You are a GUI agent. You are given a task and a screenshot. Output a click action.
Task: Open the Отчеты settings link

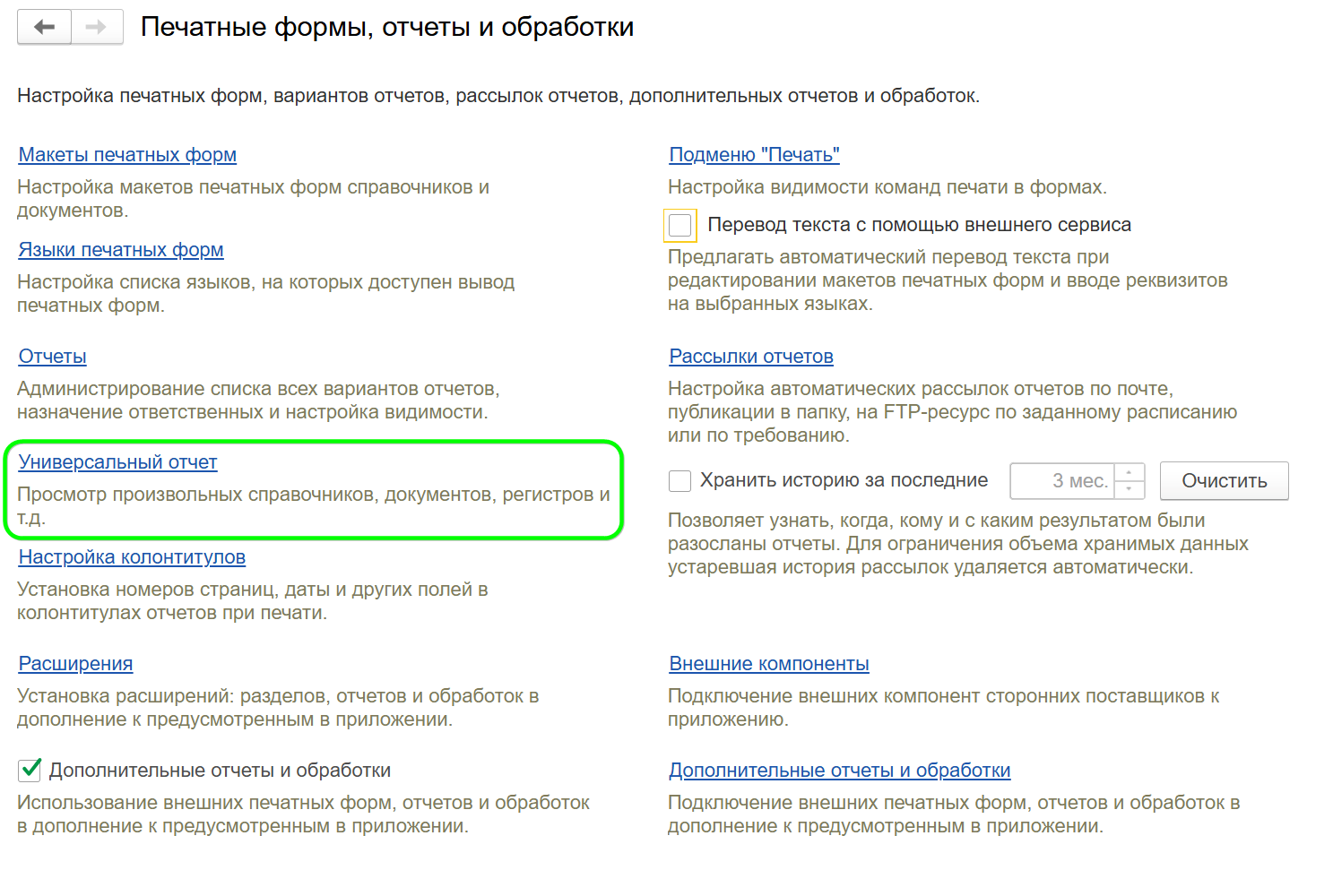click(51, 356)
